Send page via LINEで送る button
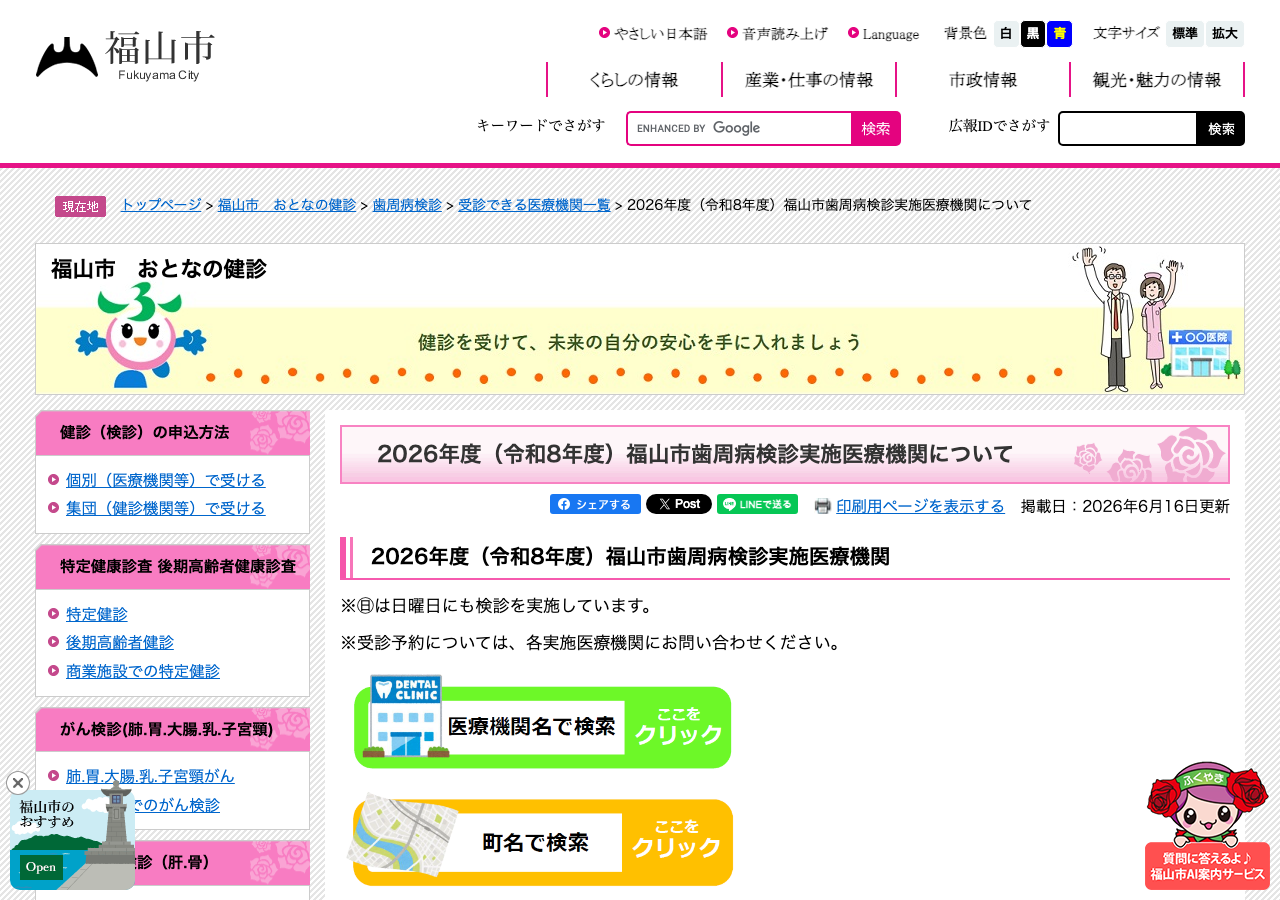 tap(757, 504)
